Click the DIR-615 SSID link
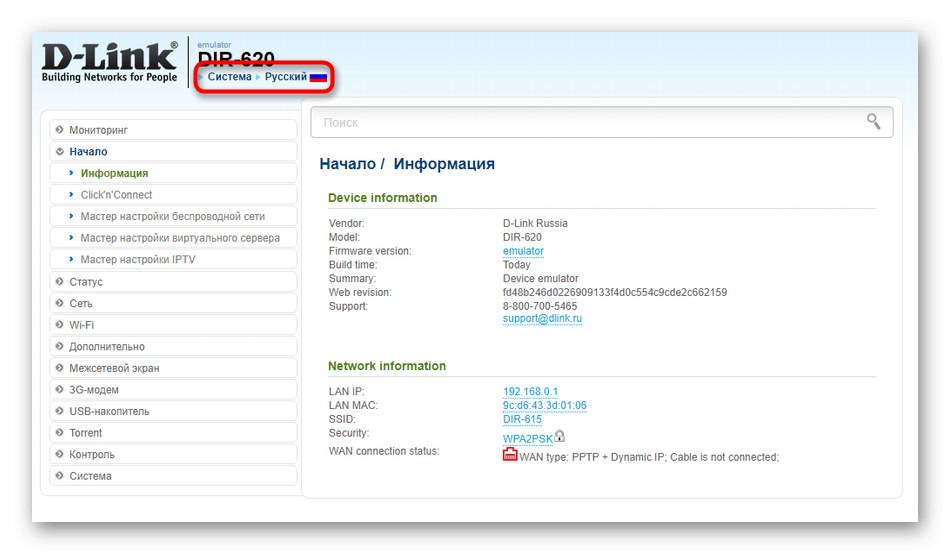The image size is (950, 554). pyautogui.click(x=522, y=419)
